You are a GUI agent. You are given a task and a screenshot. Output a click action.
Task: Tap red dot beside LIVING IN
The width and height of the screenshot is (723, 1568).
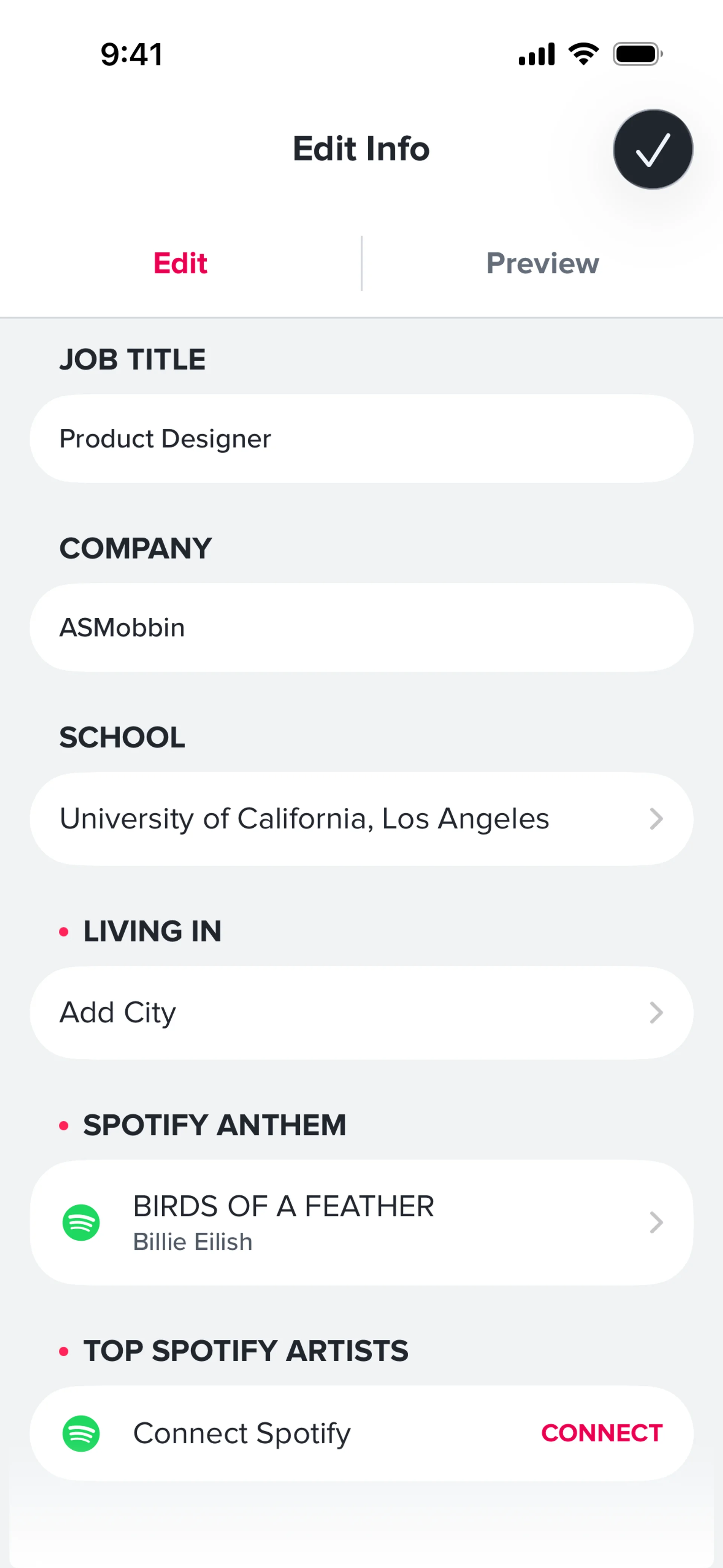[64, 932]
